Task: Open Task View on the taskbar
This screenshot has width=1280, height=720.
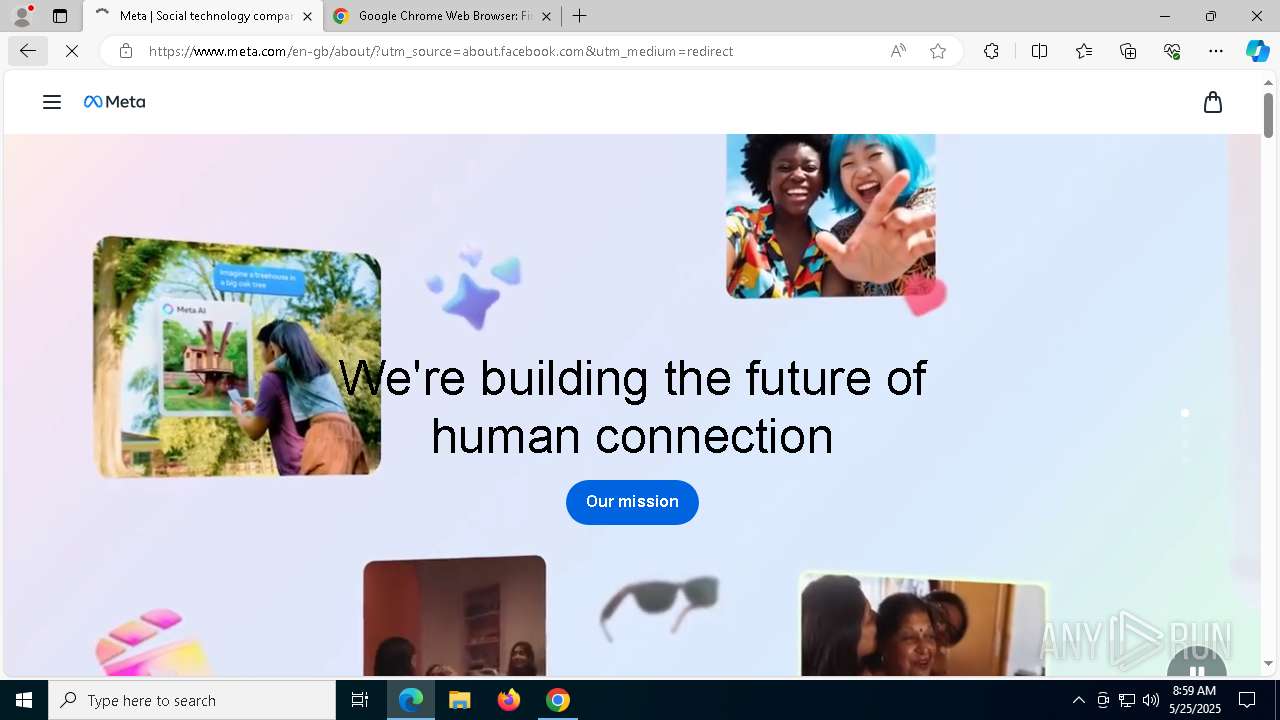Action: (x=360, y=700)
